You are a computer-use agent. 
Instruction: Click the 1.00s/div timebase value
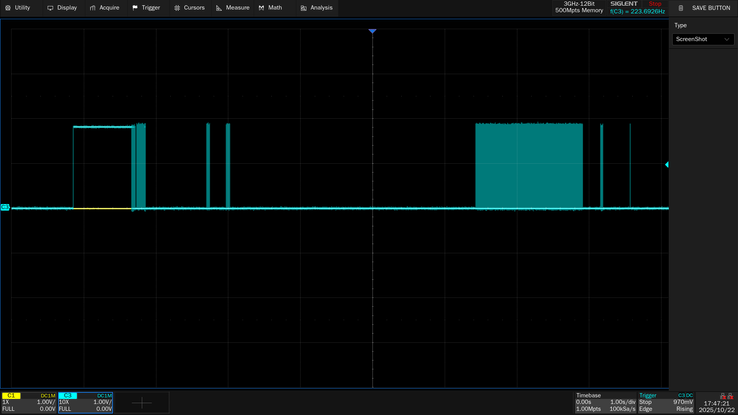(623, 402)
